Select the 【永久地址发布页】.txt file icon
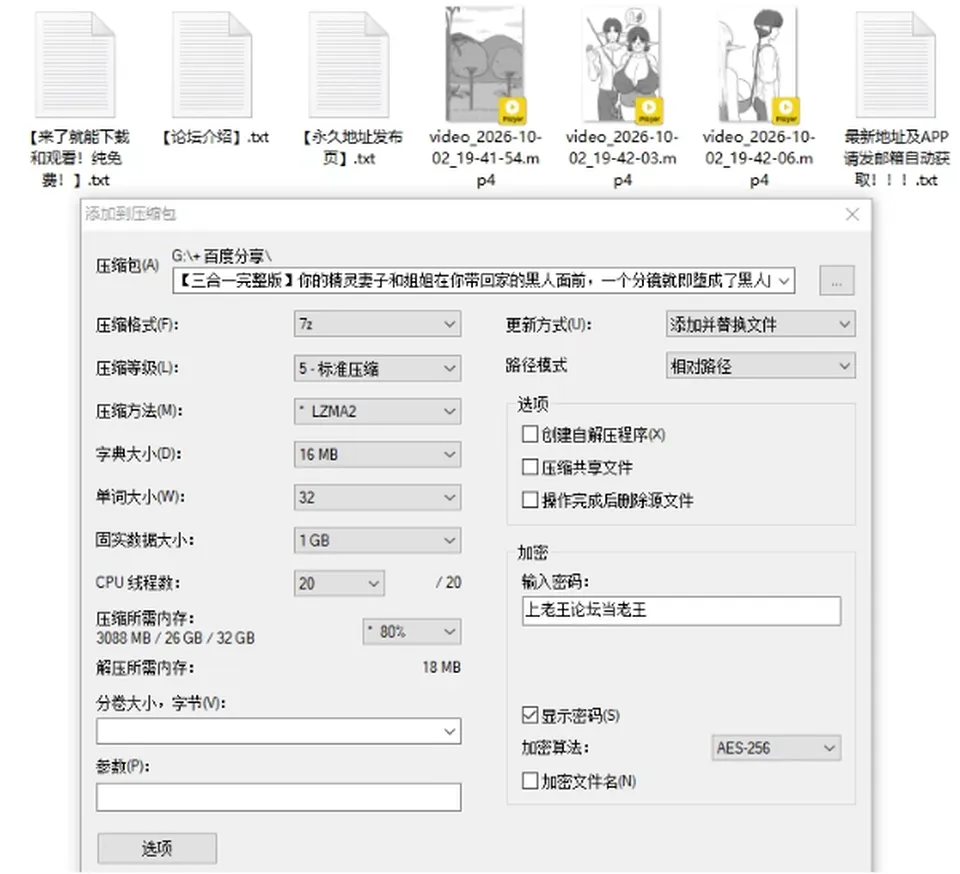 [x=349, y=65]
